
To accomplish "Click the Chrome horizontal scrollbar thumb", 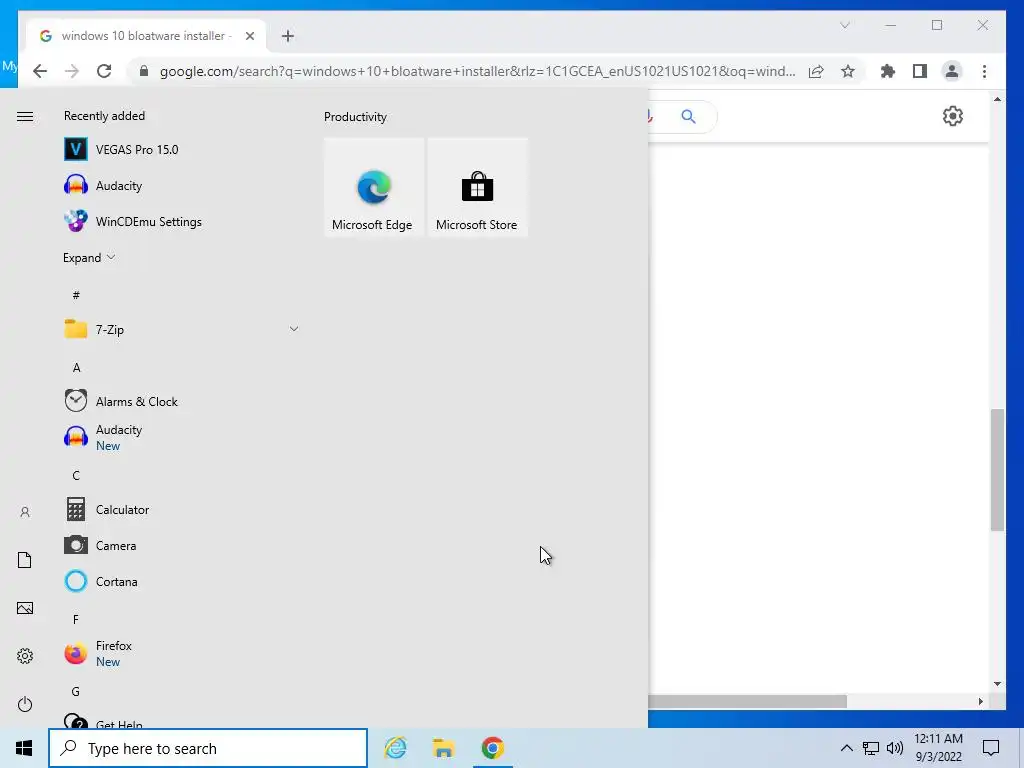I will pos(748,701).
